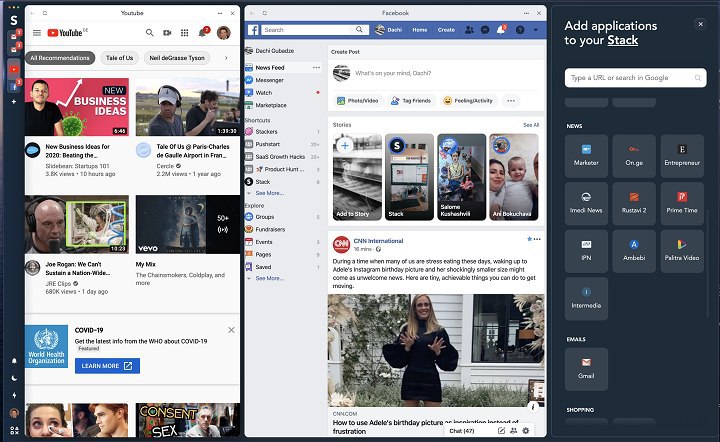Open YouTube notifications bell
This screenshot has height=442, width=720.
pyautogui.click(x=202, y=33)
